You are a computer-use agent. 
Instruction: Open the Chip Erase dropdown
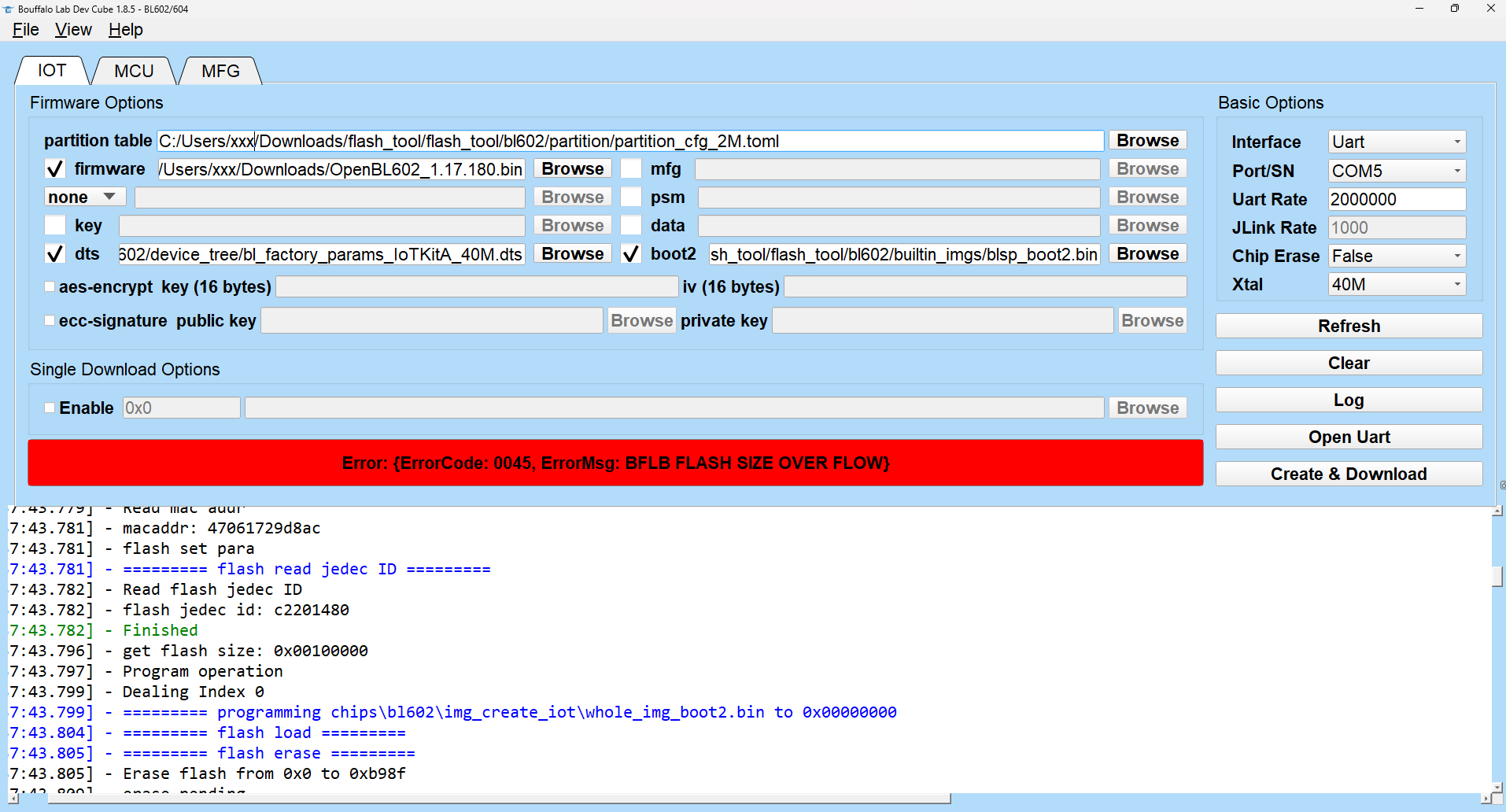1397,256
